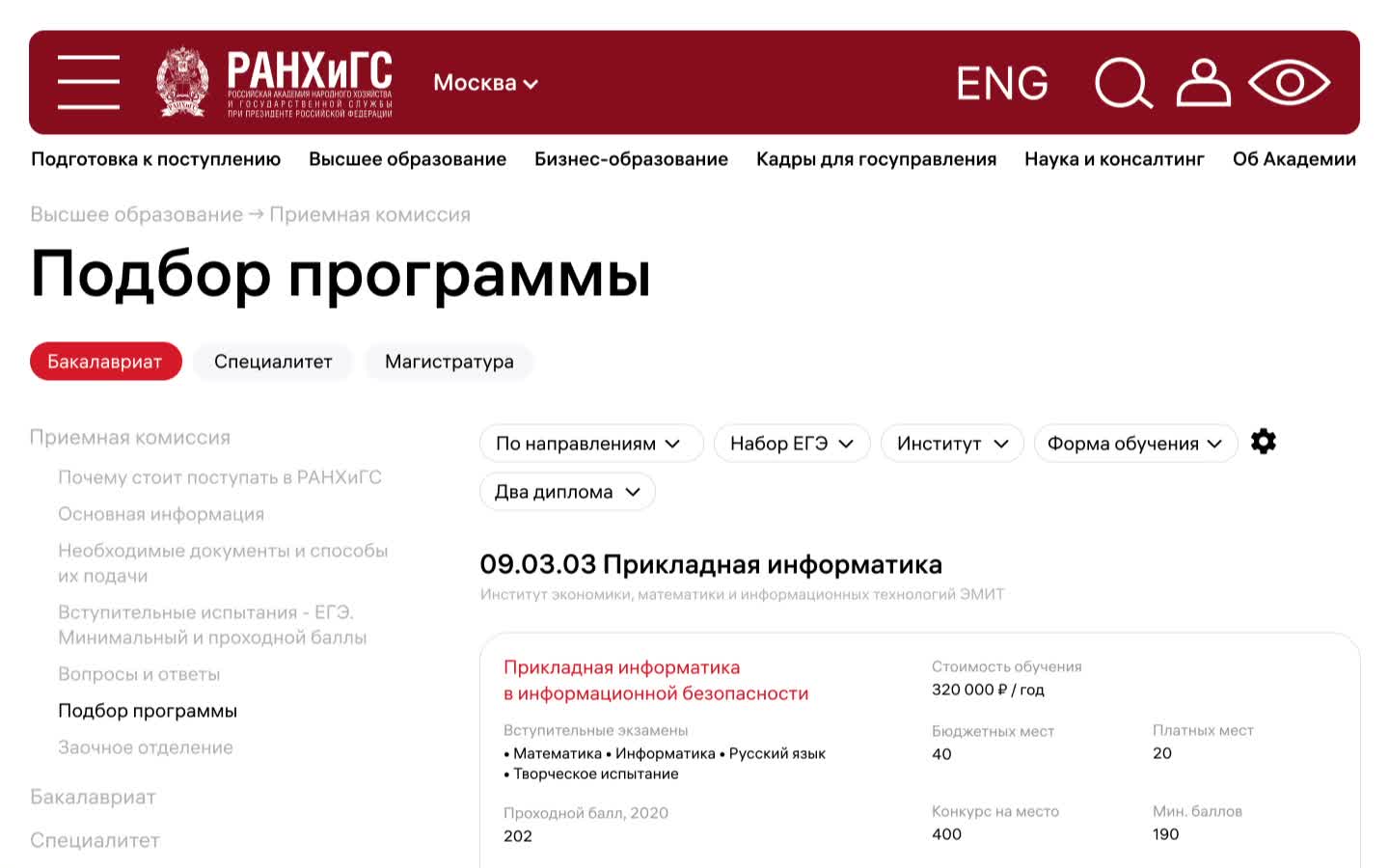Open site search magnifier icon
The height and width of the screenshot is (868, 1389).
click(1124, 83)
